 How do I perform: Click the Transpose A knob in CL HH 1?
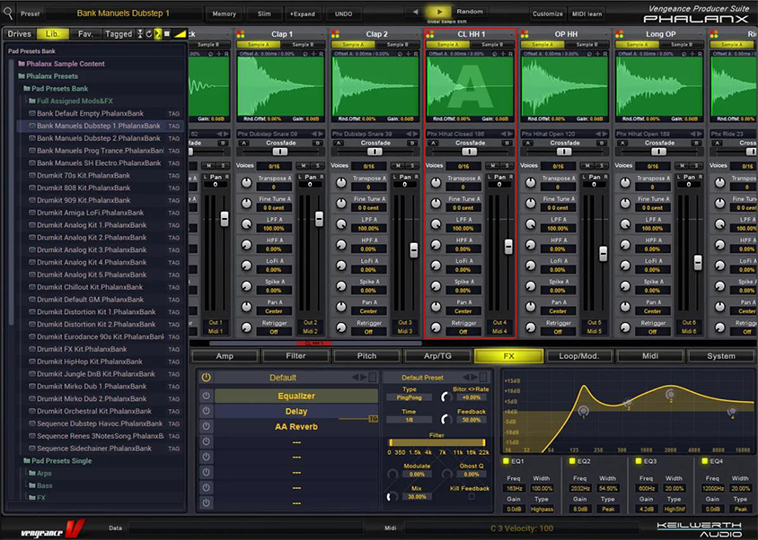[435, 182]
